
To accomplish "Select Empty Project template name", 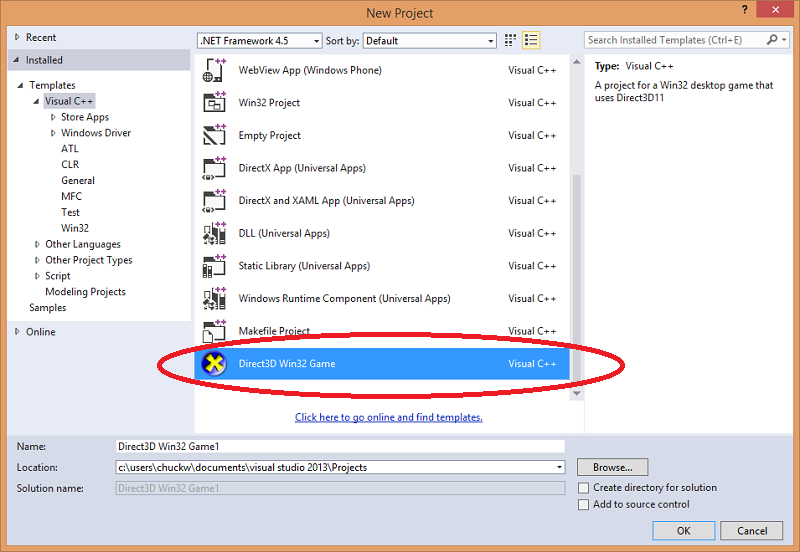I will 269,135.
